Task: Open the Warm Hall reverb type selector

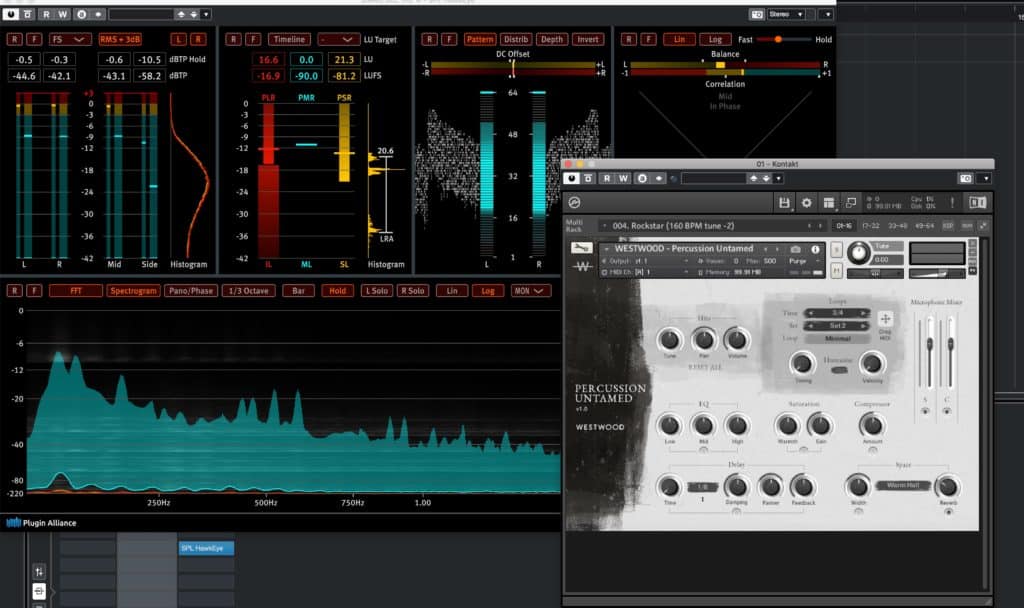Action: tap(903, 485)
